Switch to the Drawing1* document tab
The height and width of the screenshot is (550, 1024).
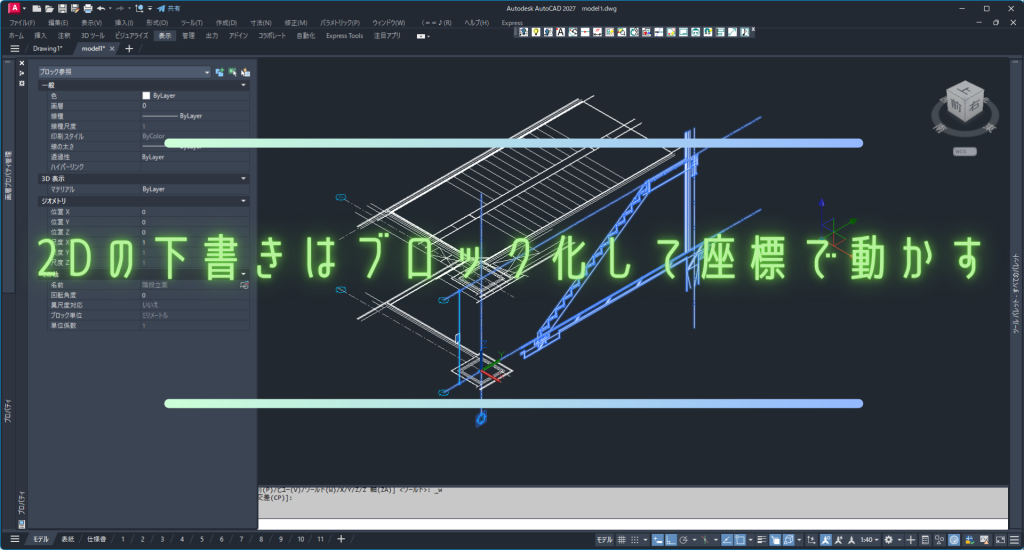47,48
